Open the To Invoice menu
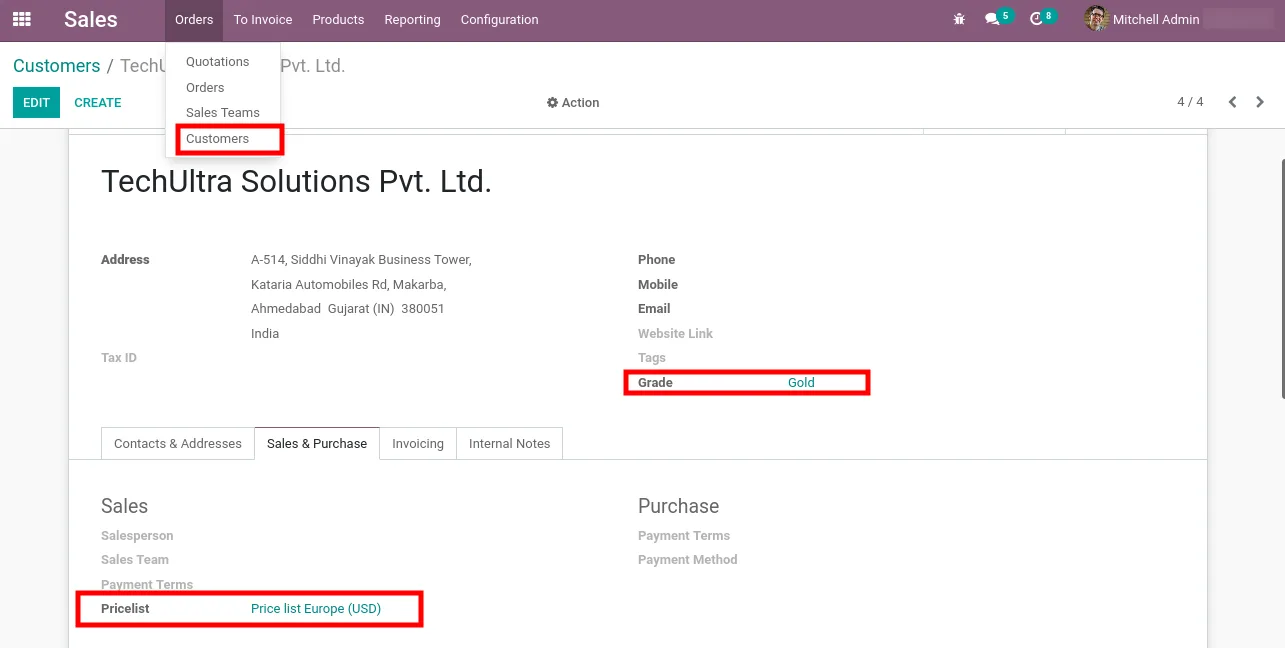Image resolution: width=1285 pixels, height=648 pixels. [263, 20]
